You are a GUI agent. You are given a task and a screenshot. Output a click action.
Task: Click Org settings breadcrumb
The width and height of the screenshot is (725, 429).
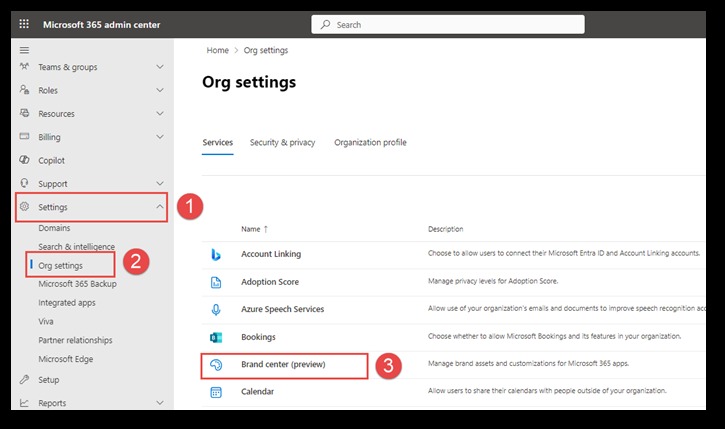click(266, 50)
